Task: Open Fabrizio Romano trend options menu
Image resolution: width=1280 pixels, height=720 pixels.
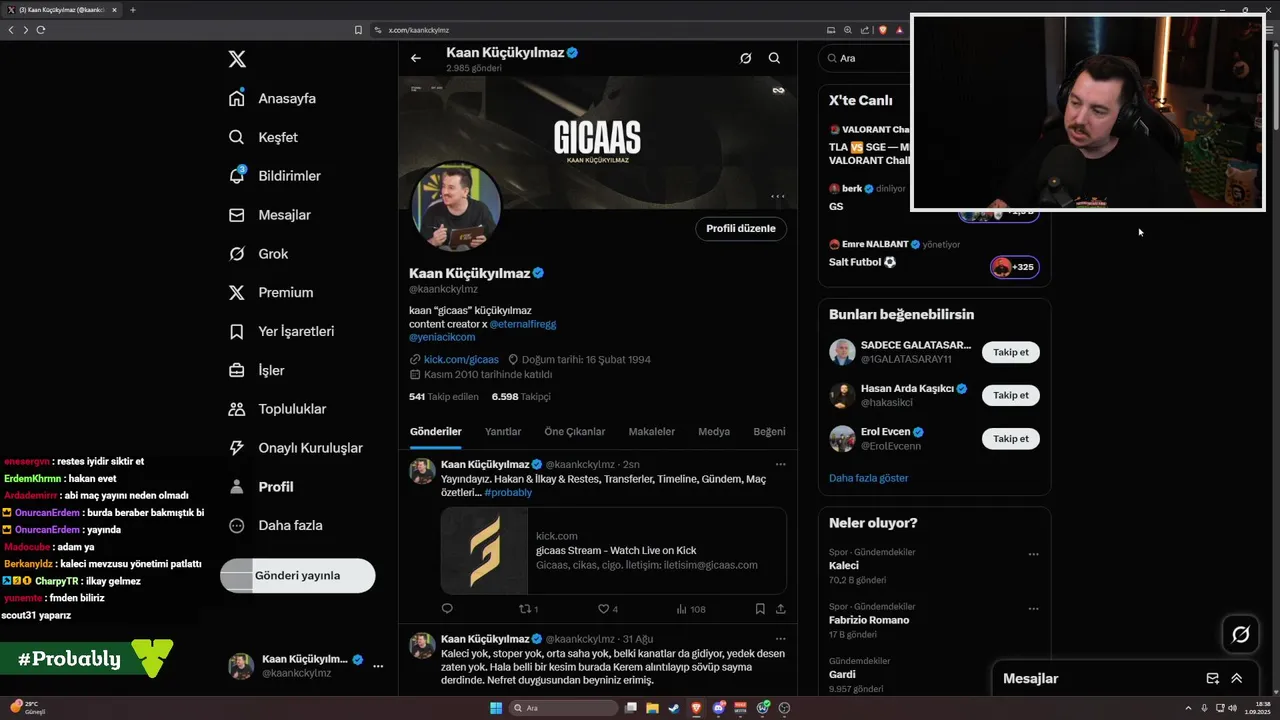Action: point(1033,609)
